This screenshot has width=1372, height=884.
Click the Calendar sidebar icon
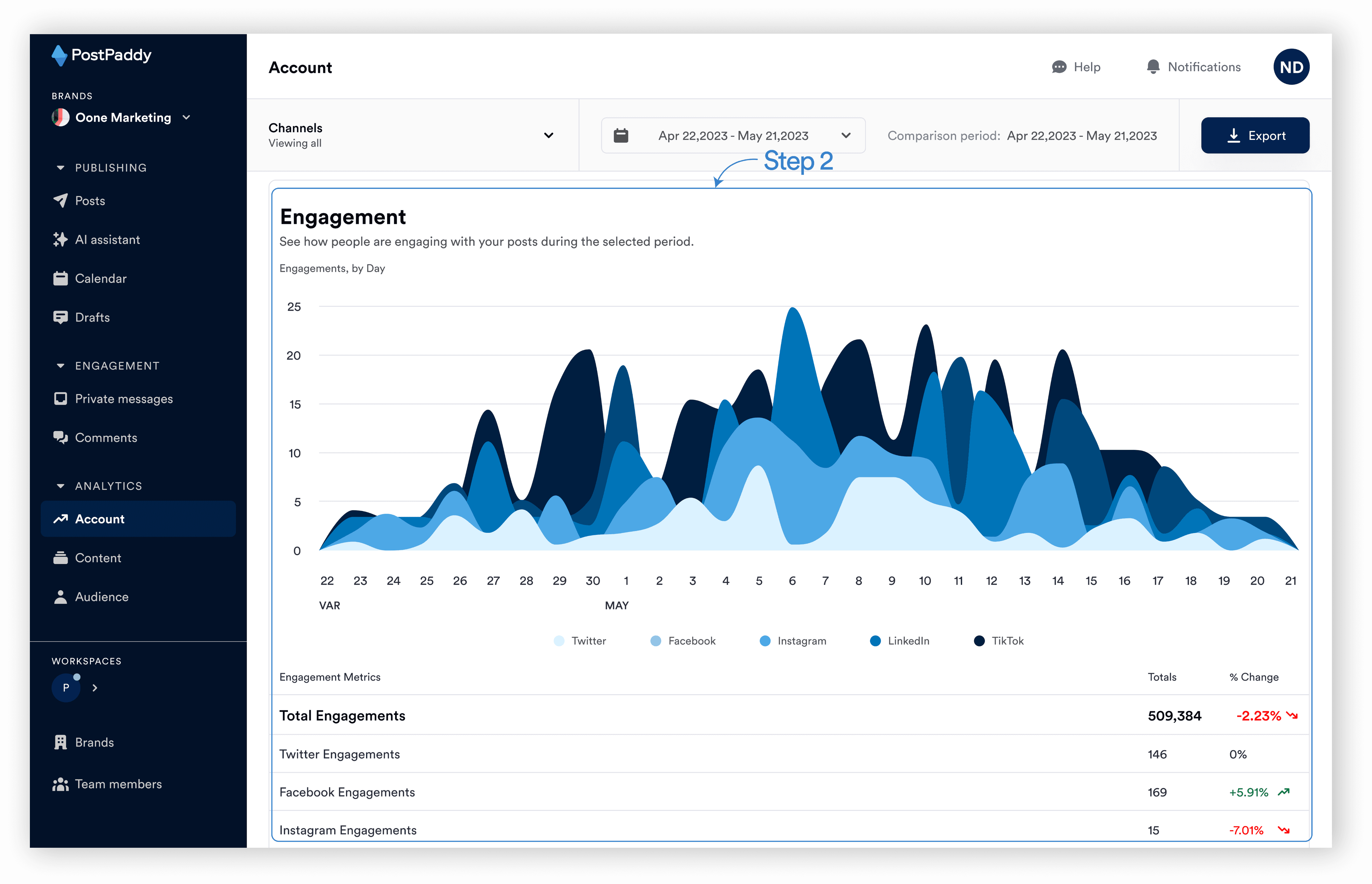coord(60,279)
